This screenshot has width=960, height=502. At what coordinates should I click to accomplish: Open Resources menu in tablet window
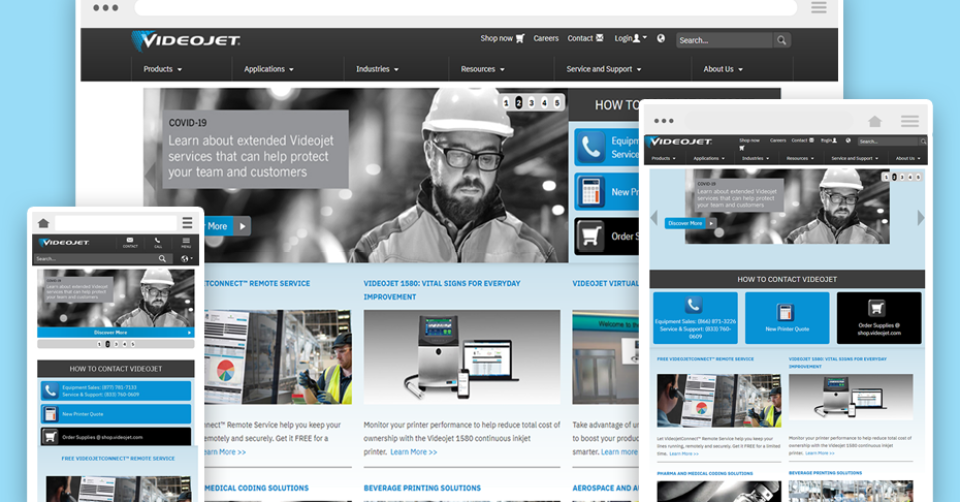[x=800, y=158]
